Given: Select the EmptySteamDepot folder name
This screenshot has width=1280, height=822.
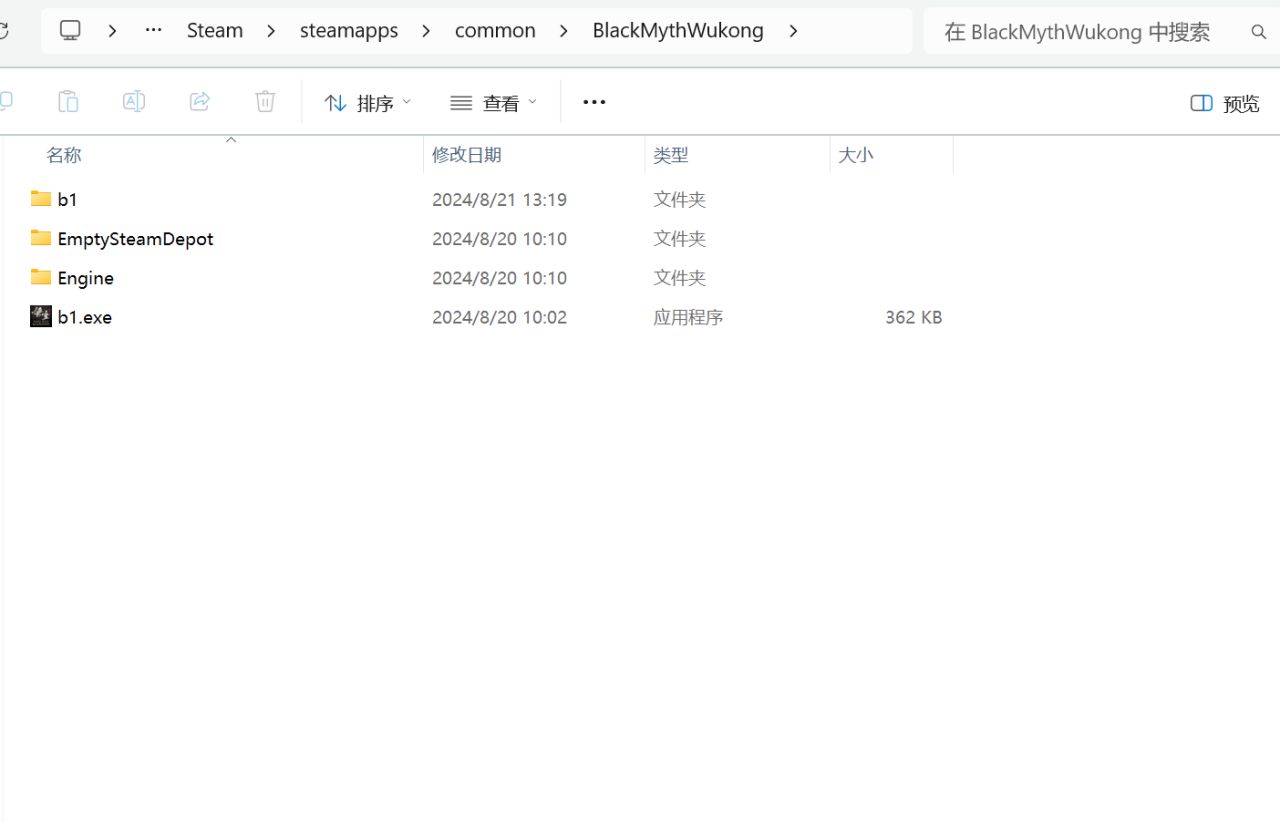Looking at the screenshot, I should [x=135, y=239].
